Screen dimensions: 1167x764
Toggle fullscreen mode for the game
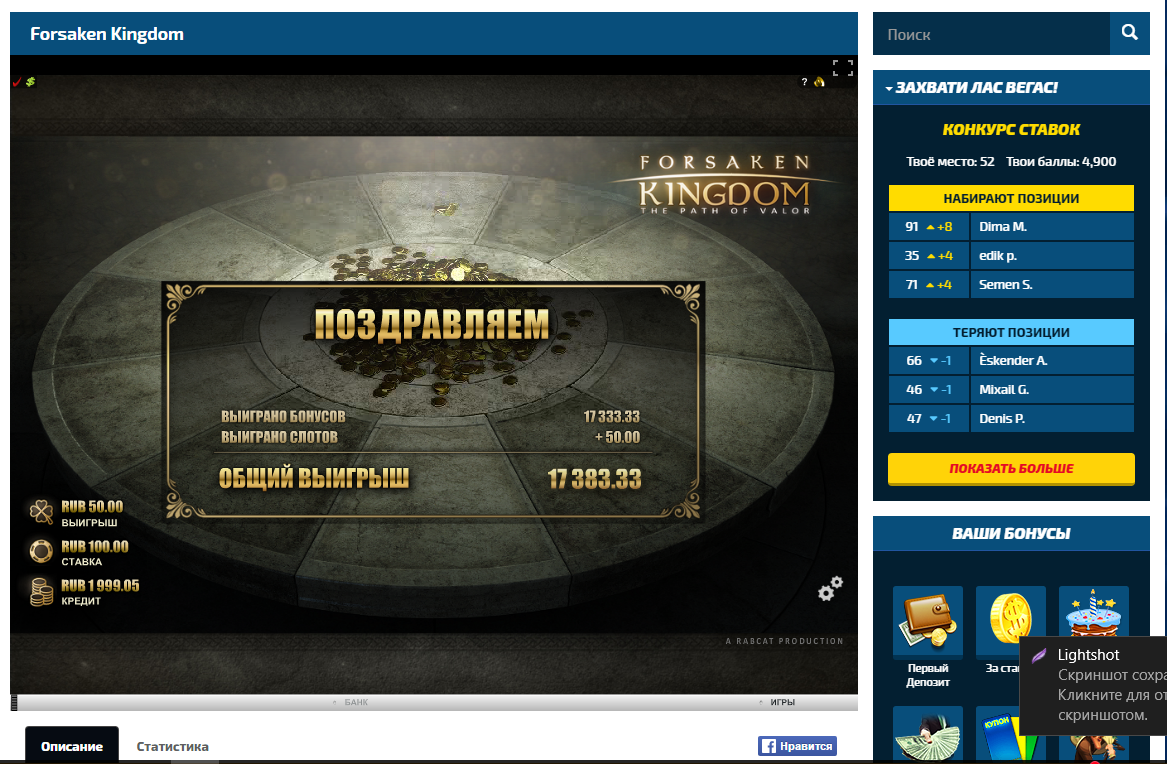pos(843,68)
